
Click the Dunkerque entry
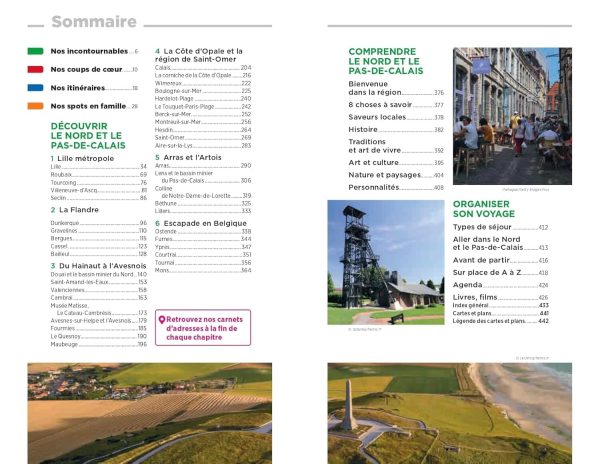point(99,223)
